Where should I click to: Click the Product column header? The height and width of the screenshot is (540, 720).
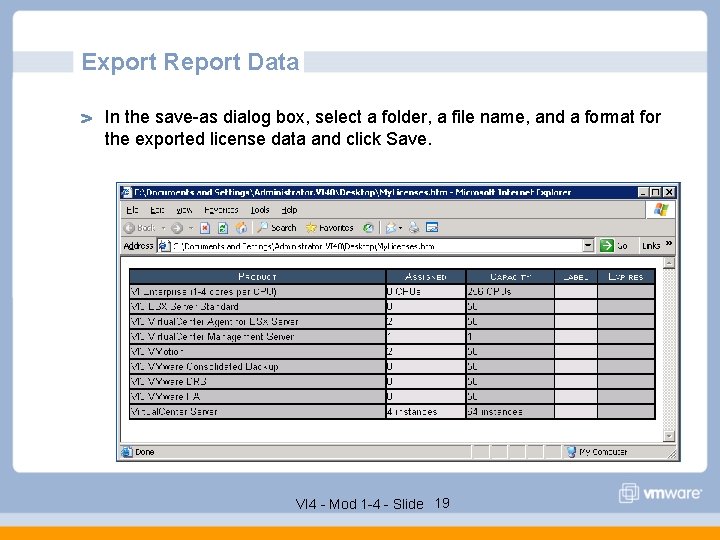(x=257, y=277)
